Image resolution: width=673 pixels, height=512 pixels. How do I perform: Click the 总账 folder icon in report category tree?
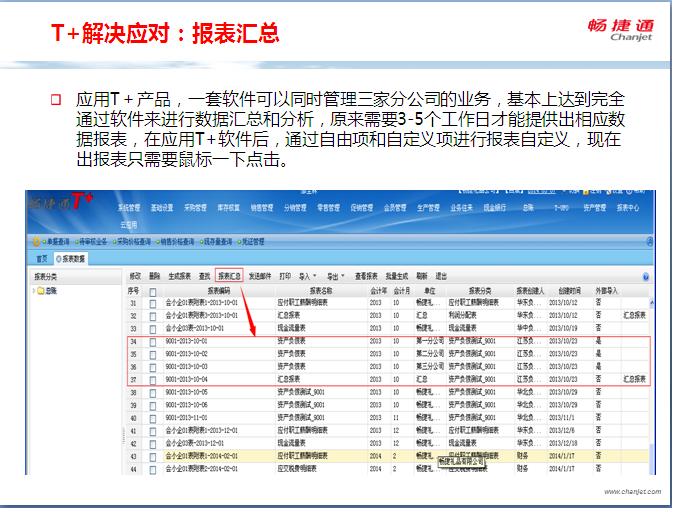41,291
